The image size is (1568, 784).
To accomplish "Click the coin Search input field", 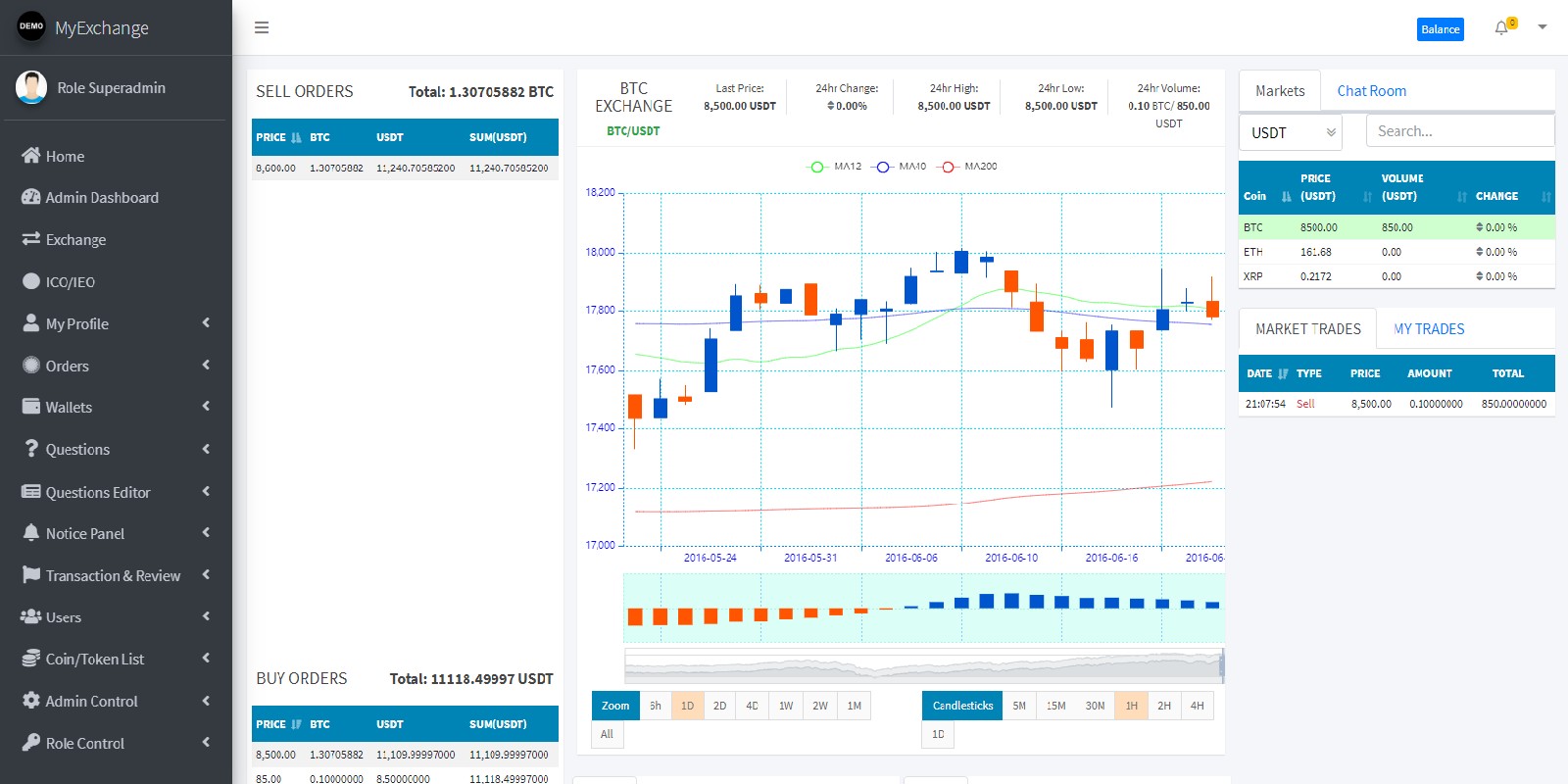I will 1459,131.
